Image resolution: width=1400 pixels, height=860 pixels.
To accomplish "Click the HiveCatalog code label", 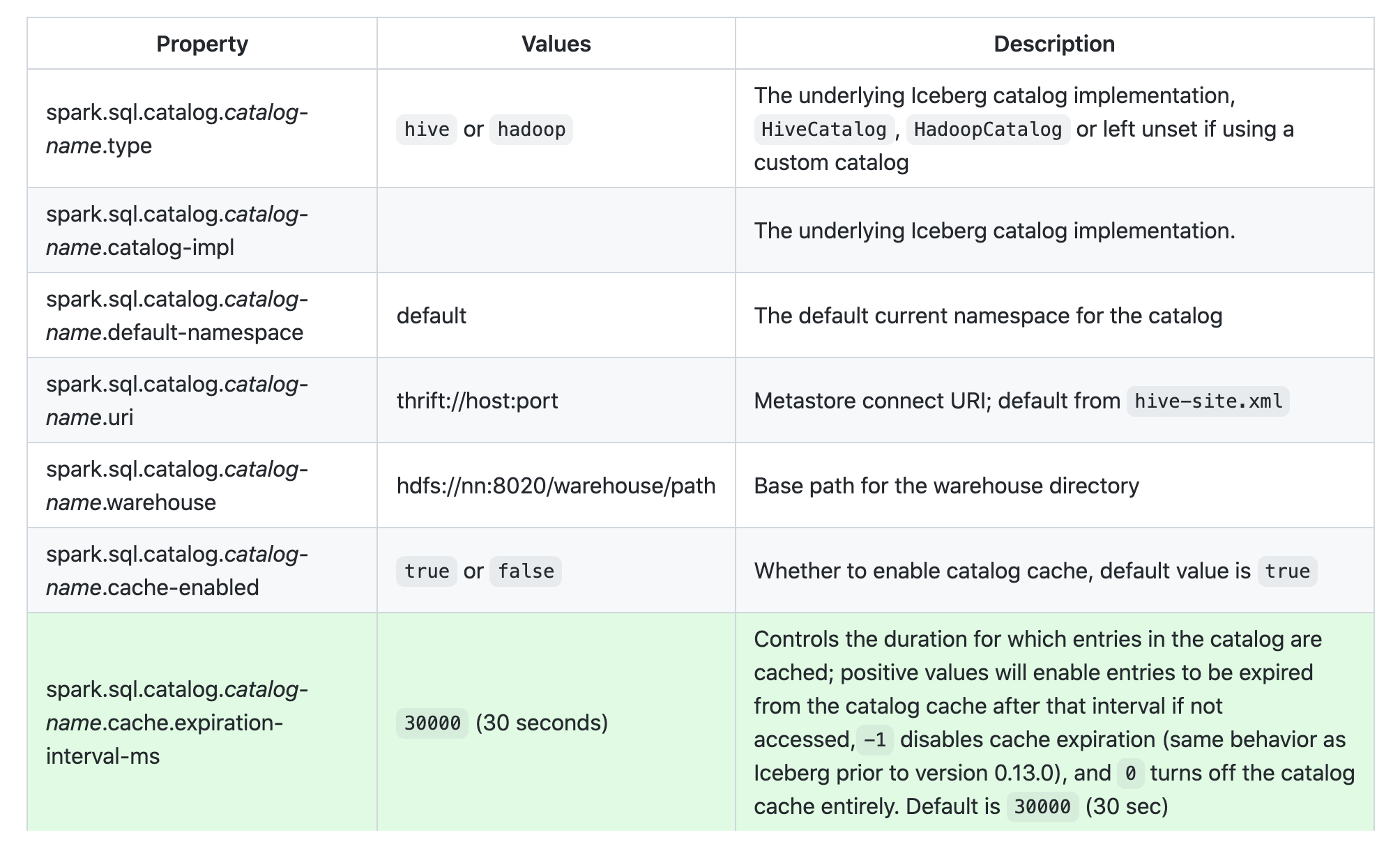I will coord(823,130).
